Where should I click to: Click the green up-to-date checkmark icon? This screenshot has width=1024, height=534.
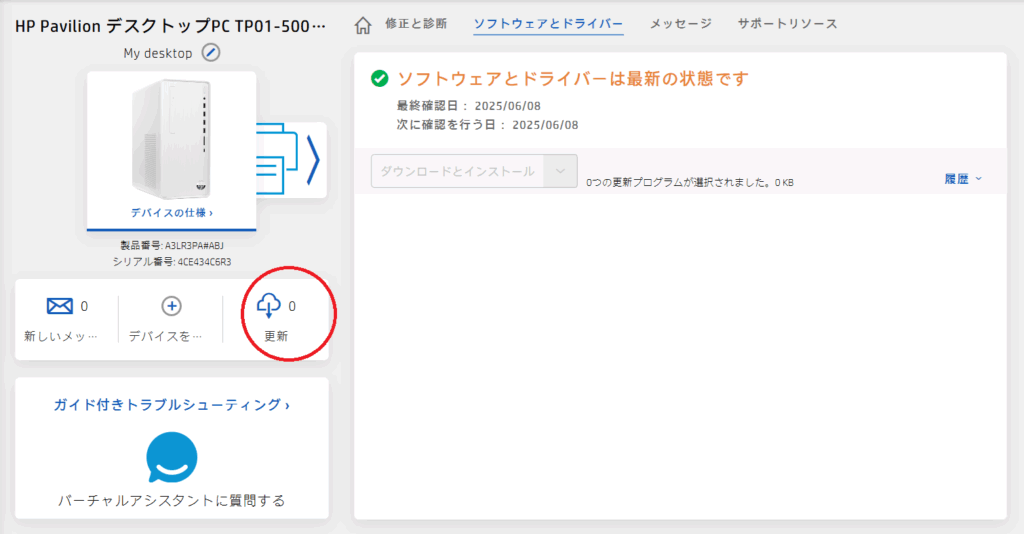click(379, 79)
